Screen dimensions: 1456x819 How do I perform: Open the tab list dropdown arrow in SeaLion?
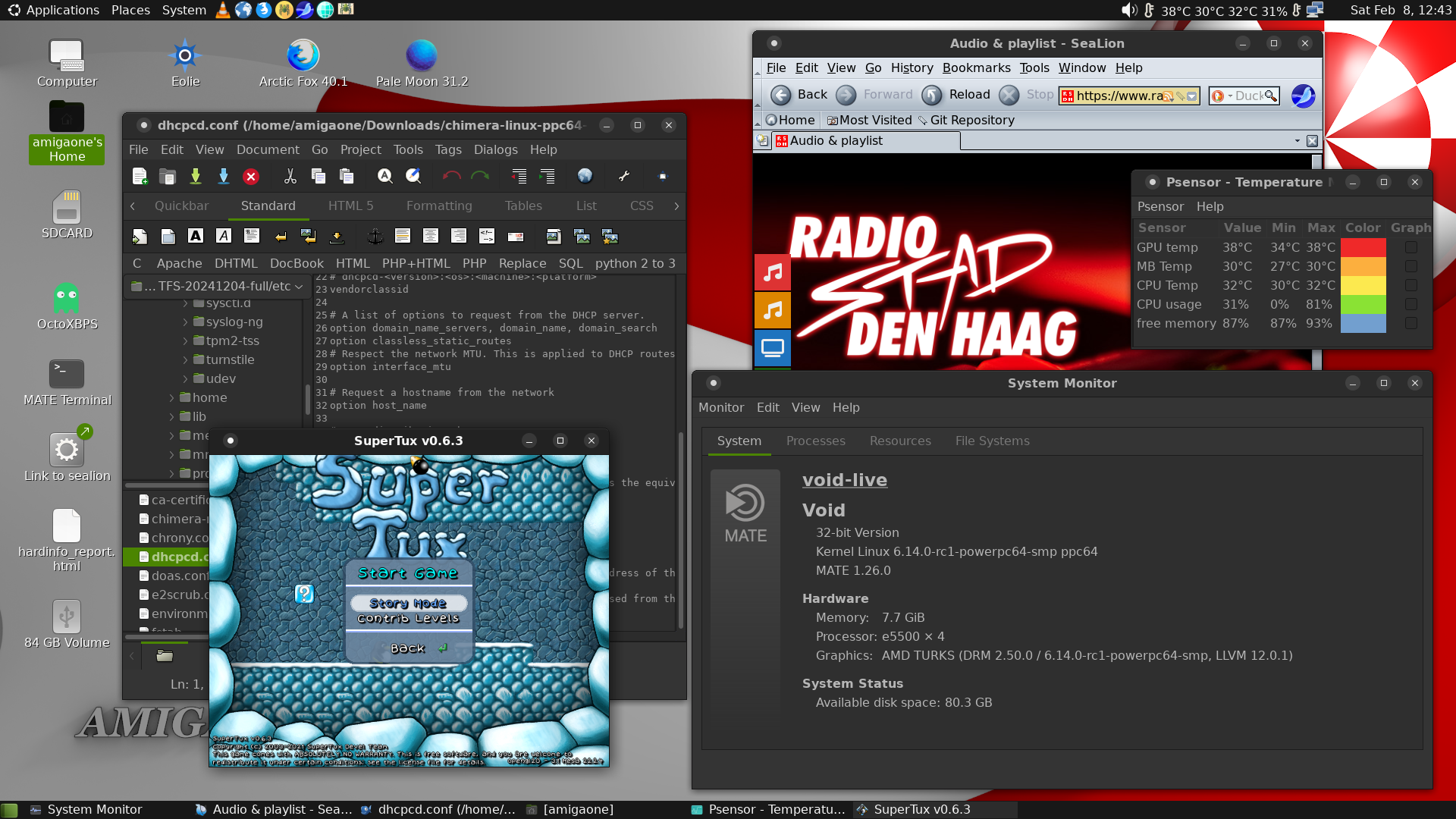point(1297,141)
